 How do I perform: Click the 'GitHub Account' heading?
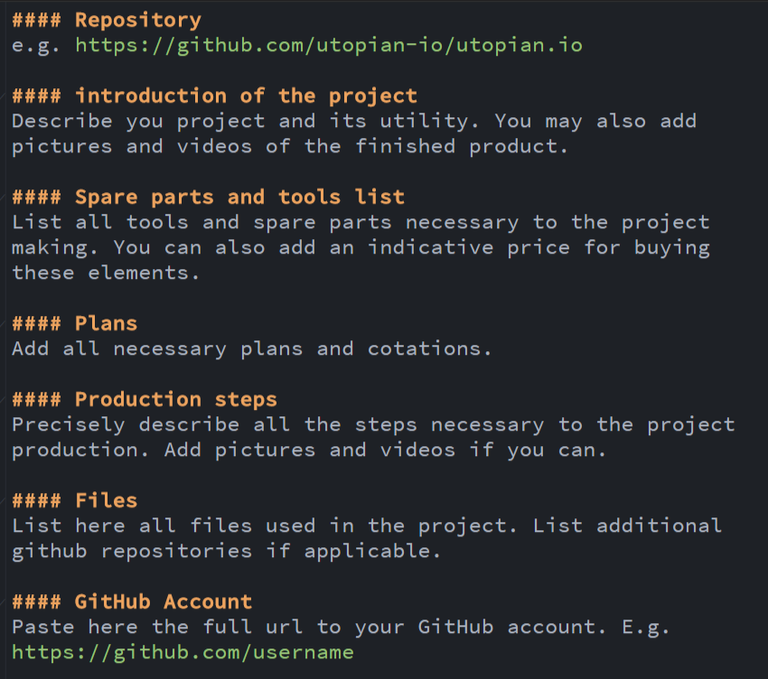coord(163,601)
